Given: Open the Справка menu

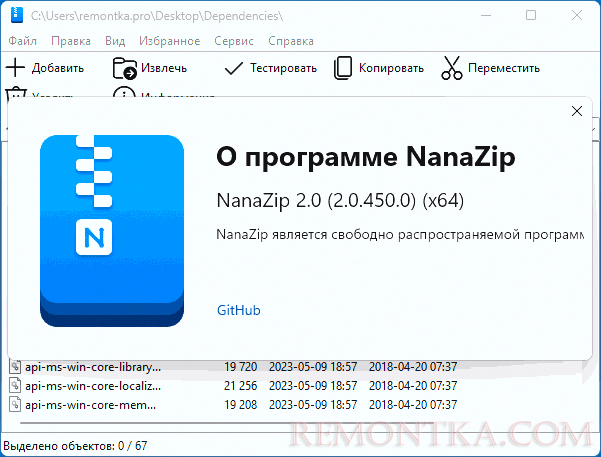Looking at the screenshot, I should pyautogui.click(x=291, y=41).
